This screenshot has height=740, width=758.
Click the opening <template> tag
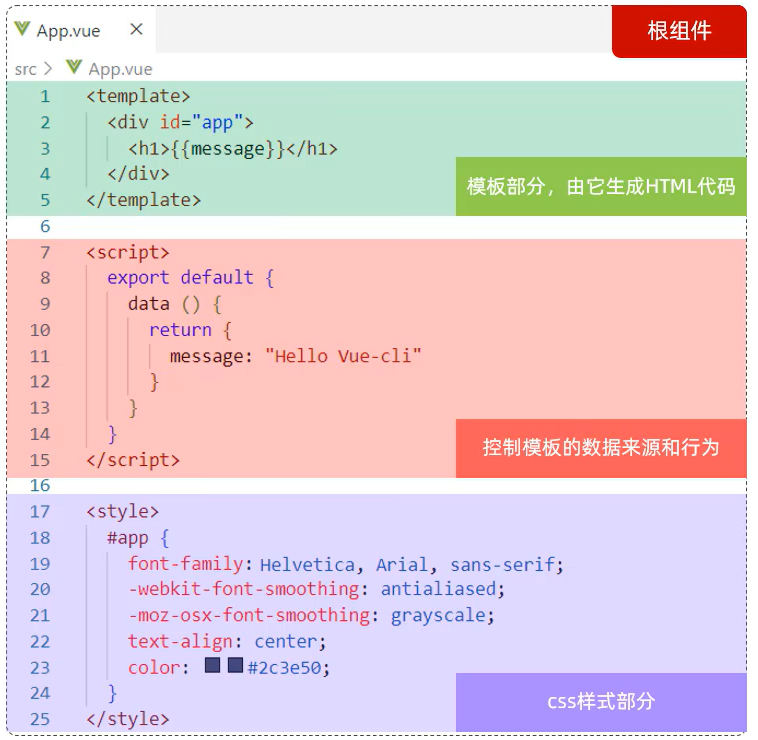(138, 96)
